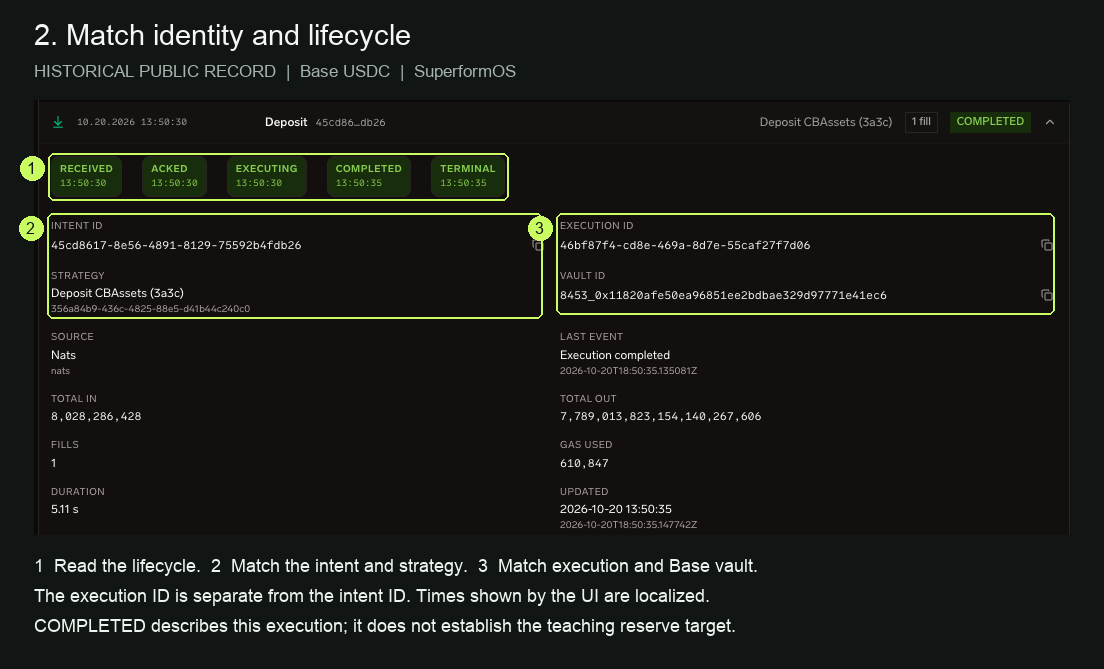The height and width of the screenshot is (669, 1104).
Task: Collapse the deposit row with the chevron
Action: 1050,122
